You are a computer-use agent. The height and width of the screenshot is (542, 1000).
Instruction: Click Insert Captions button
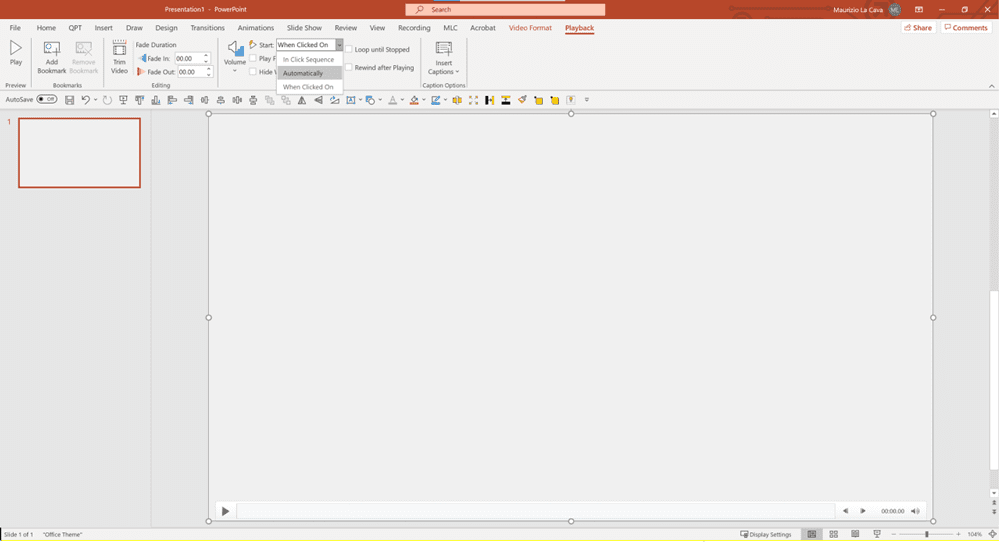[444, 58]
